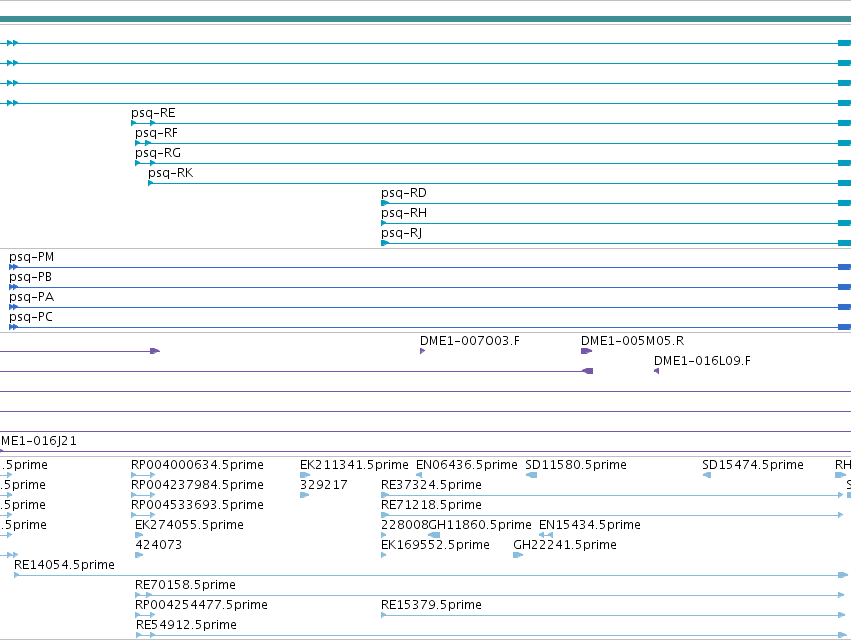The width and height of the screenshot is (851, 640).
Task: Select the SD15474.5prime EST label
Action: (753, 465)
